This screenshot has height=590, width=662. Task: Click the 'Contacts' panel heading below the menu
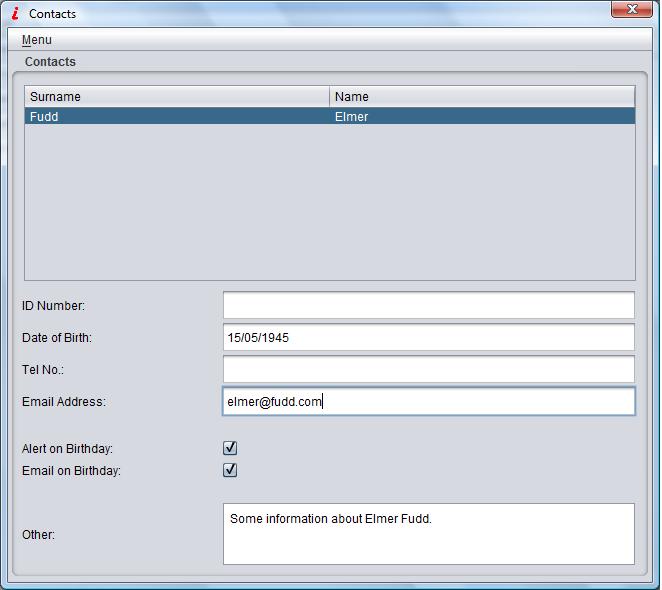[x=50, y=62]
